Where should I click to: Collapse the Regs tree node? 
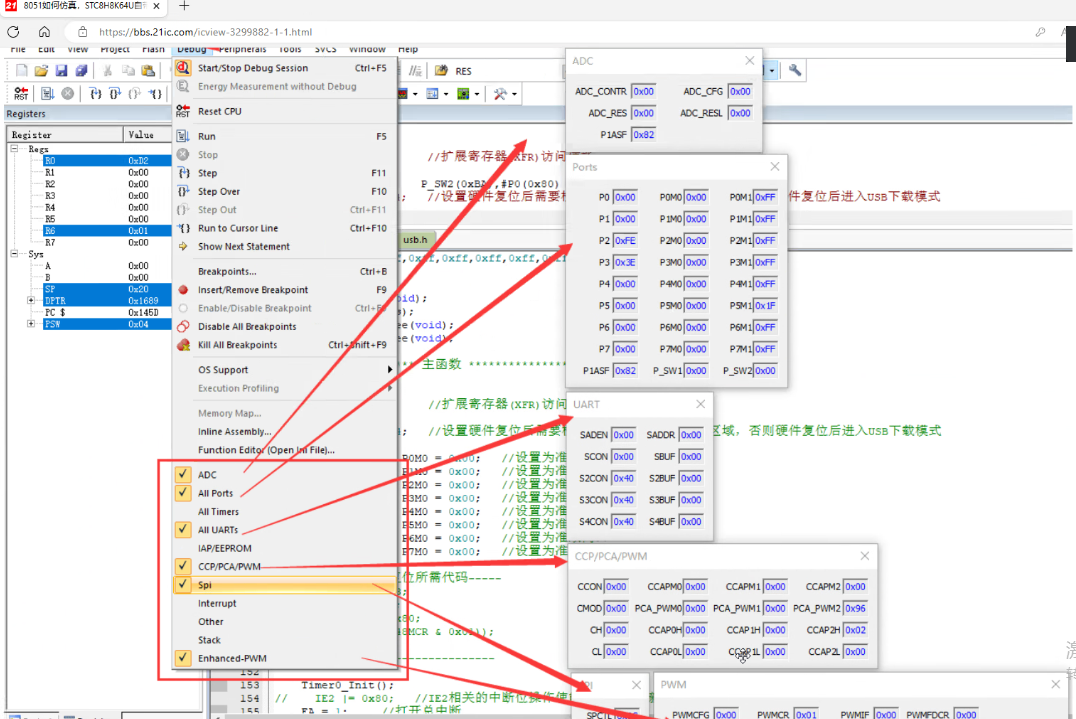tap(14, 148)
